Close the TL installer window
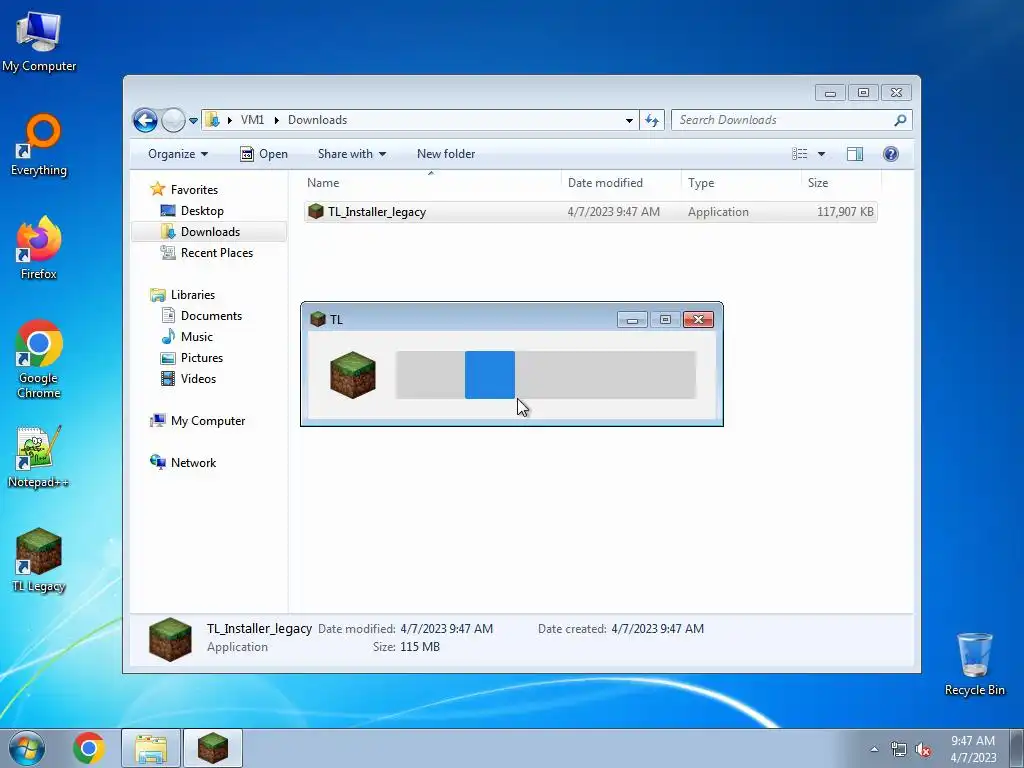The height and width of the screenshot is (768, 1024). tap(698, 319)
